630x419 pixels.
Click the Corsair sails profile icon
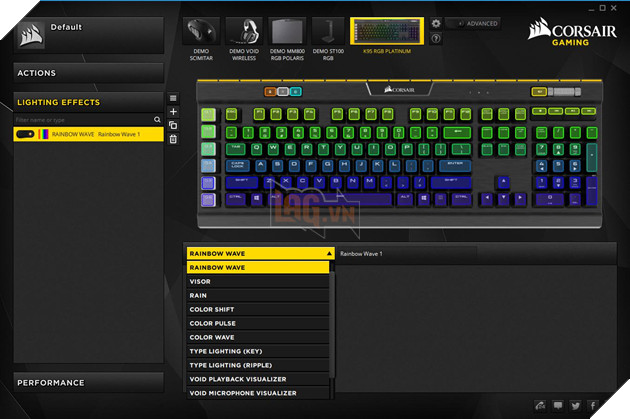(31, 35)
